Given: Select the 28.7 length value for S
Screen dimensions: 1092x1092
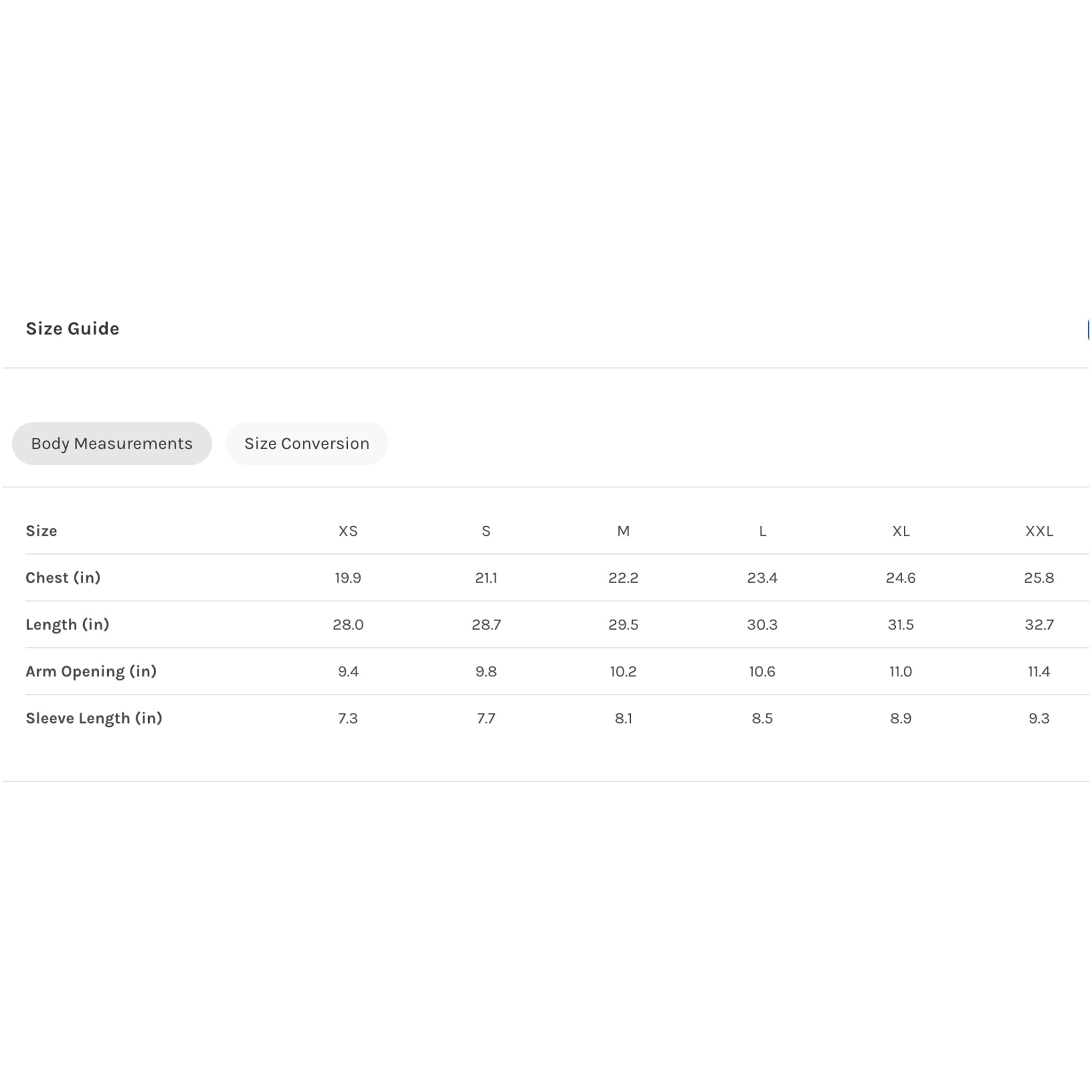Looking at the screenshot, I should point(486,625).
